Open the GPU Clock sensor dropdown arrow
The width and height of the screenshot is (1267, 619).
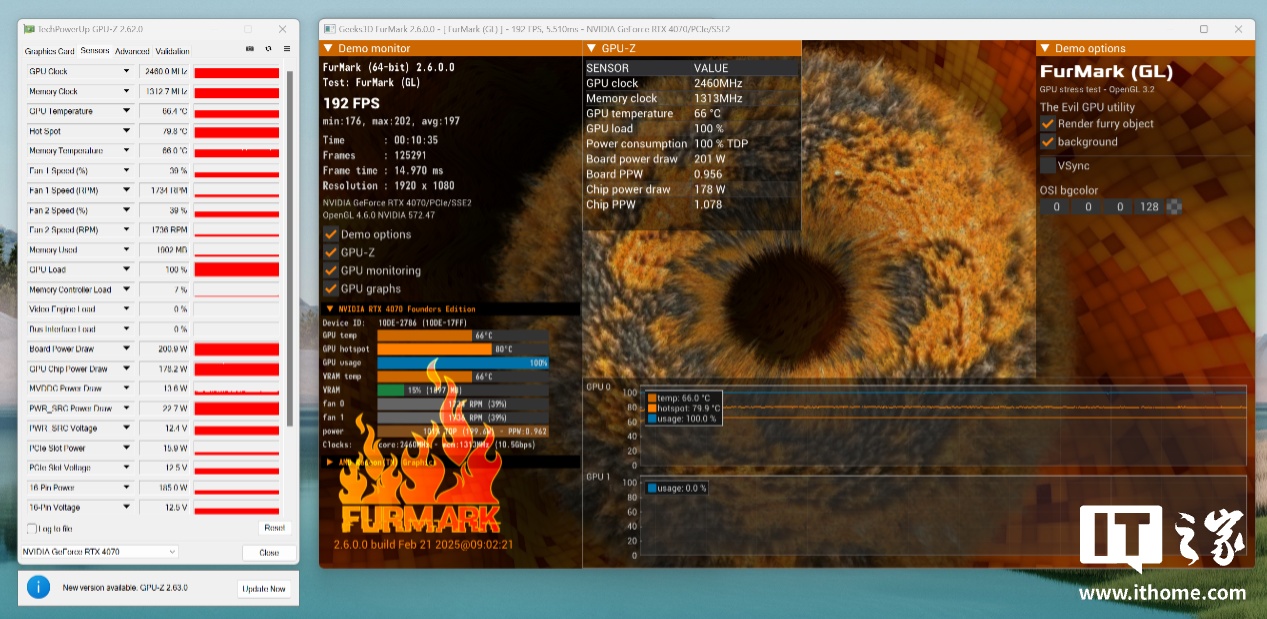(x=126, y=71)
